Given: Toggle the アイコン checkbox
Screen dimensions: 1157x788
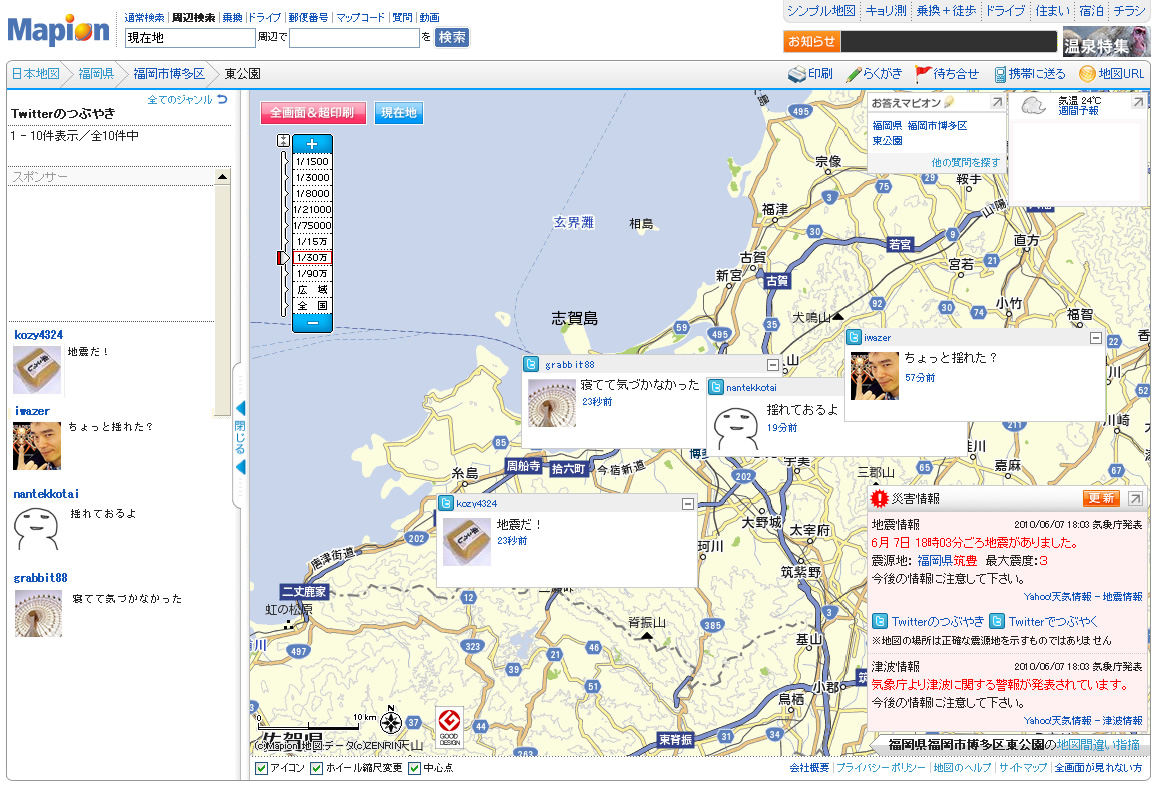Looking at the screenshot, I should [261, 768].
